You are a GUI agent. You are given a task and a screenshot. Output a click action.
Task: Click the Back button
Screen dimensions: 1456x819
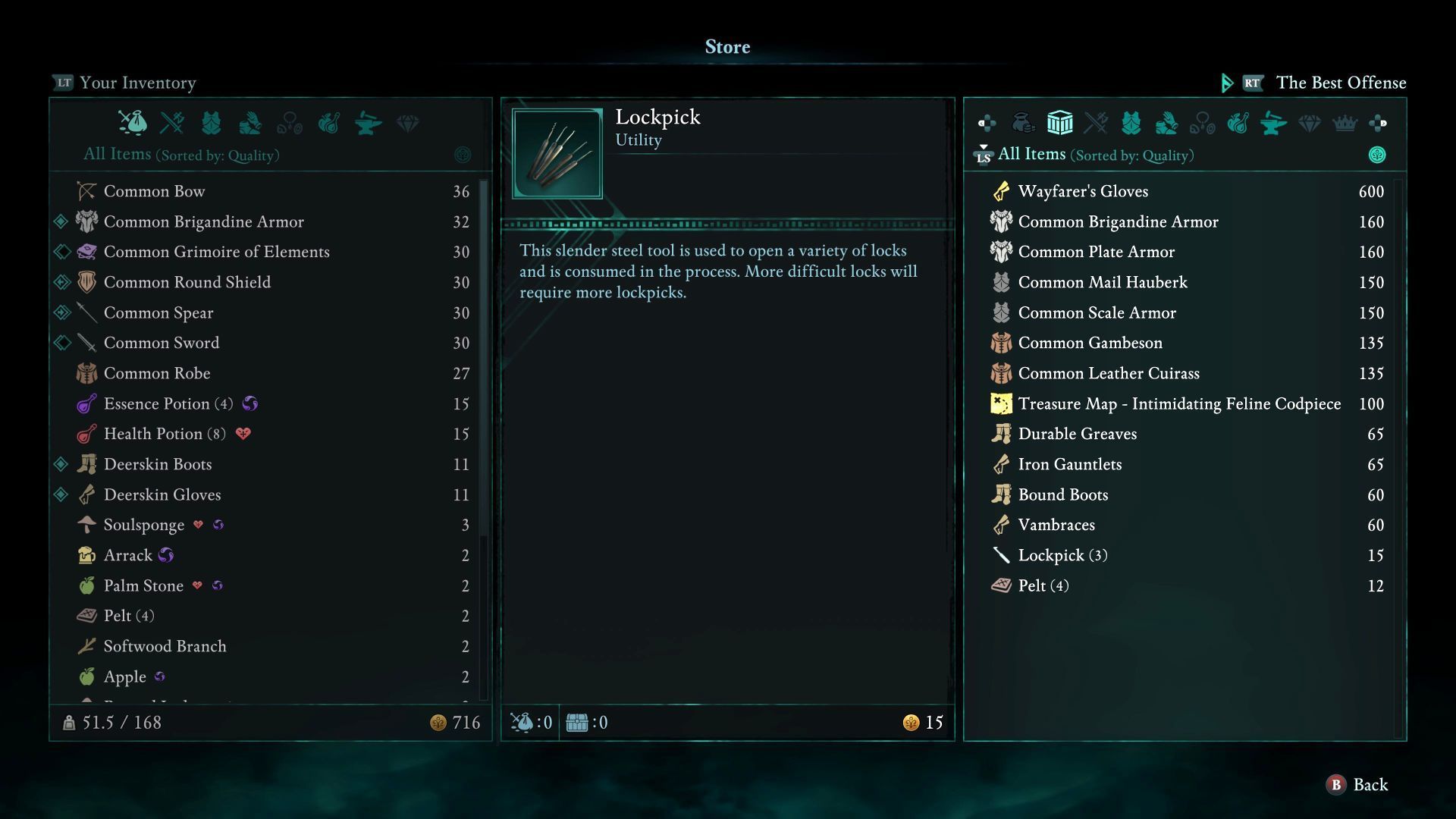pos(1357,785)
